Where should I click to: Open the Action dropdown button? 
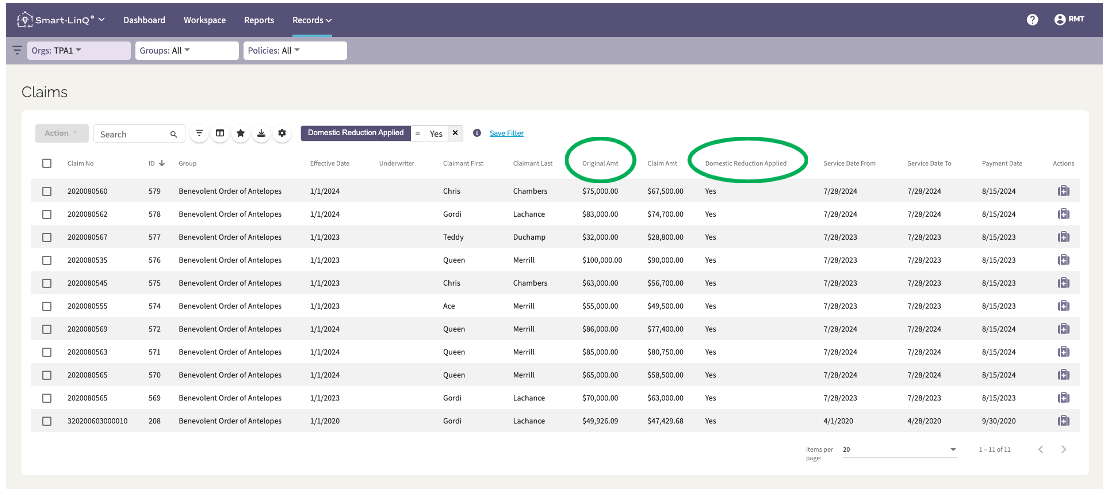62,133
